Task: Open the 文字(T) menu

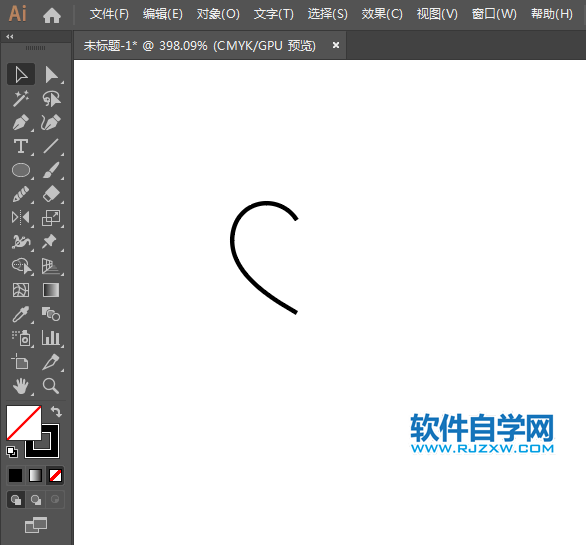Action: click(x=274, y=14)
